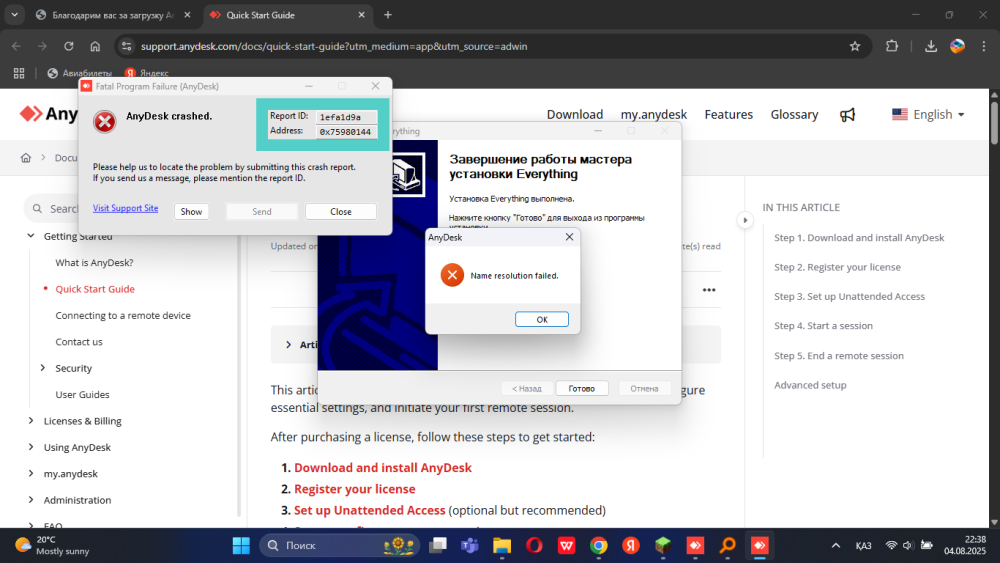The image size is (1000, 563).
Task: Open File Explorer from the taskbar
Action: (502, 546)
